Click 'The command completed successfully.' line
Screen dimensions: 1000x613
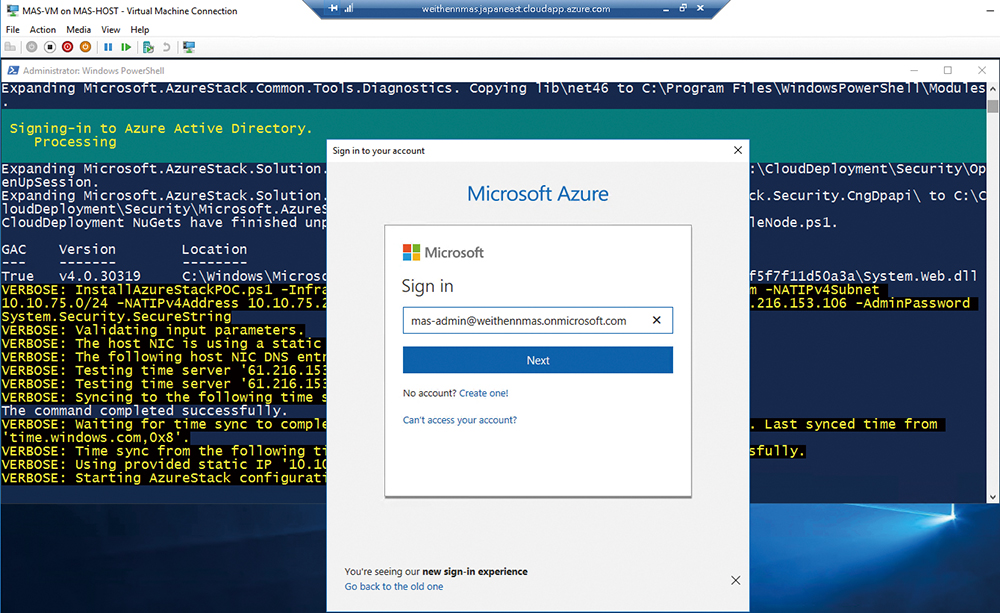[144, 411]
